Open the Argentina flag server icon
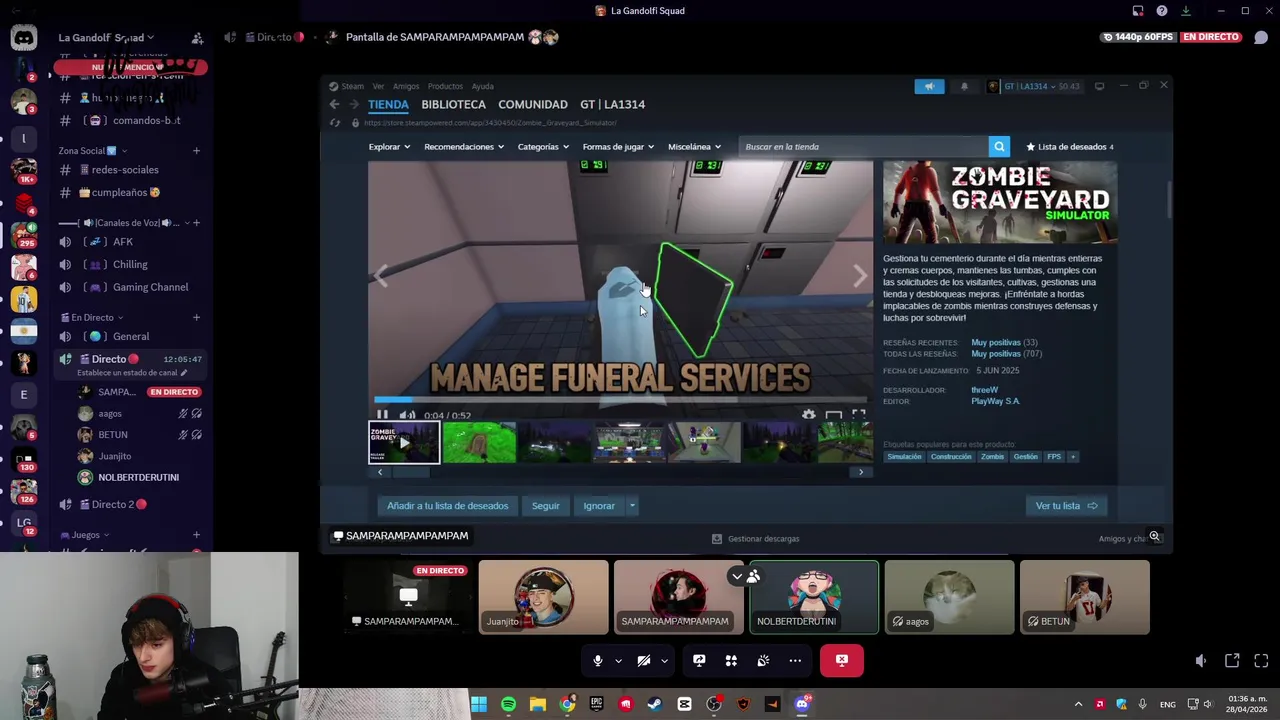This screenshot has width=1280, height=720. point(24,331)
